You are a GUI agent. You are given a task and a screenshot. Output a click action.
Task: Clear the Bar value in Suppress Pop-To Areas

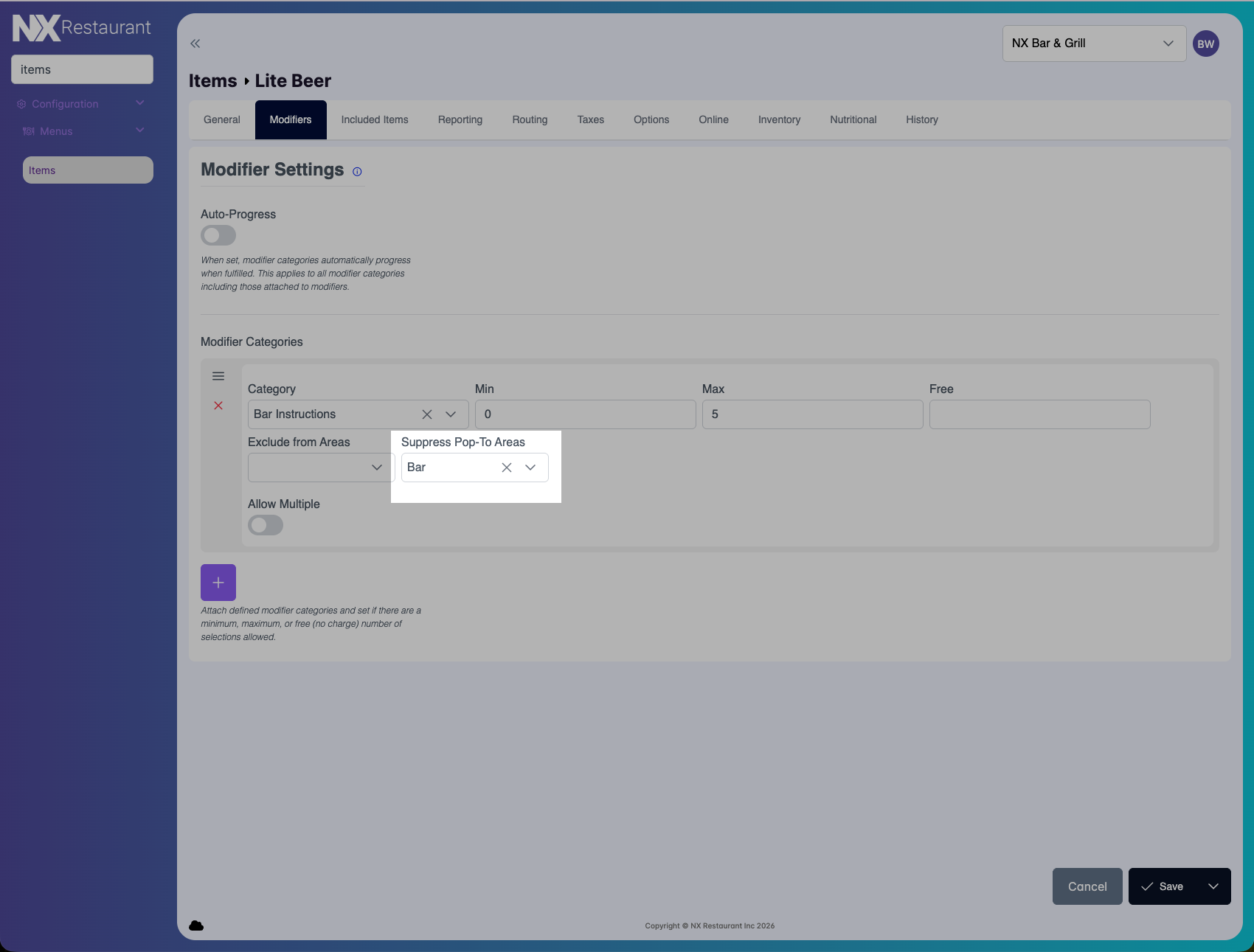(x=507, y=468)
